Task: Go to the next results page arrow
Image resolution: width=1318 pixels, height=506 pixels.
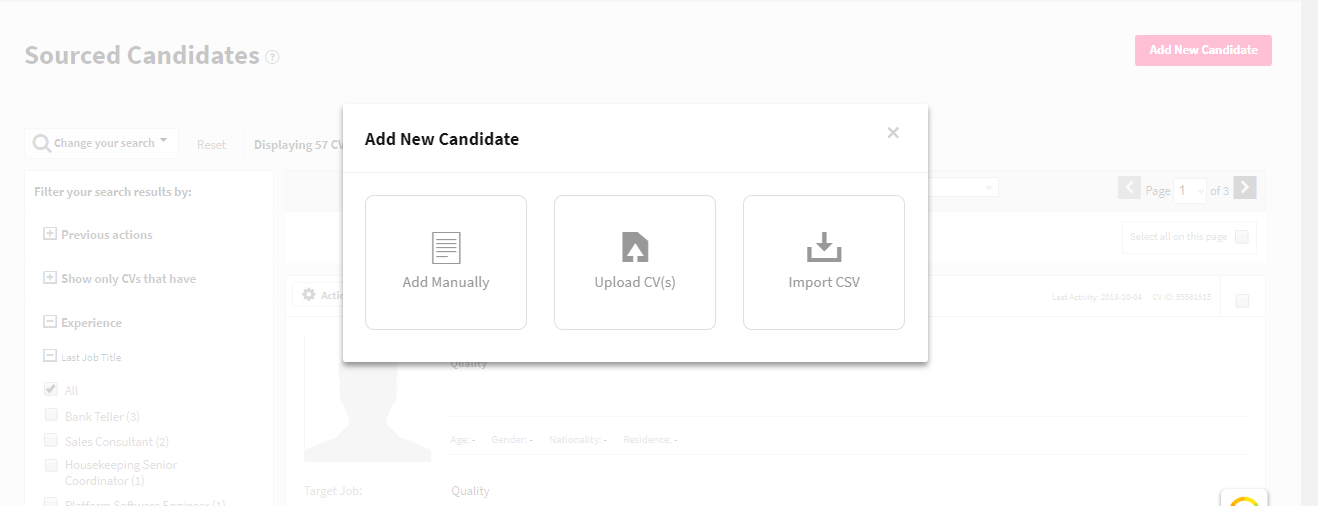Action: click(1245, 188)
